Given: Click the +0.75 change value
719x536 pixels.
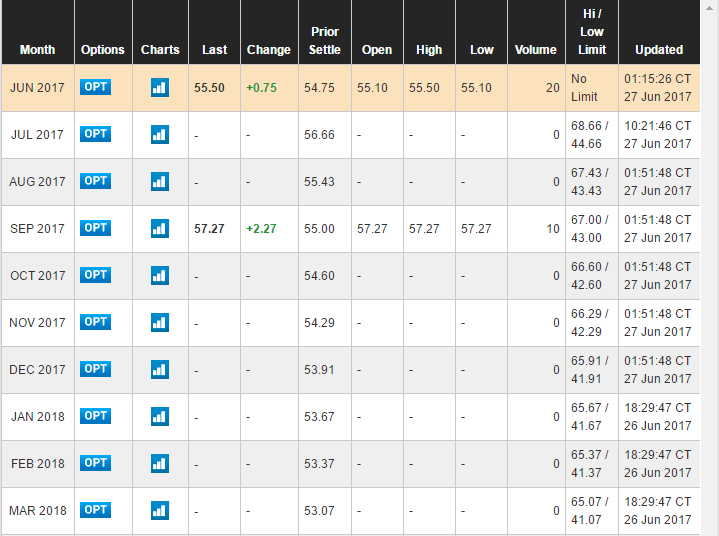Looking at the screenshot, I should [x=261, y=88].
